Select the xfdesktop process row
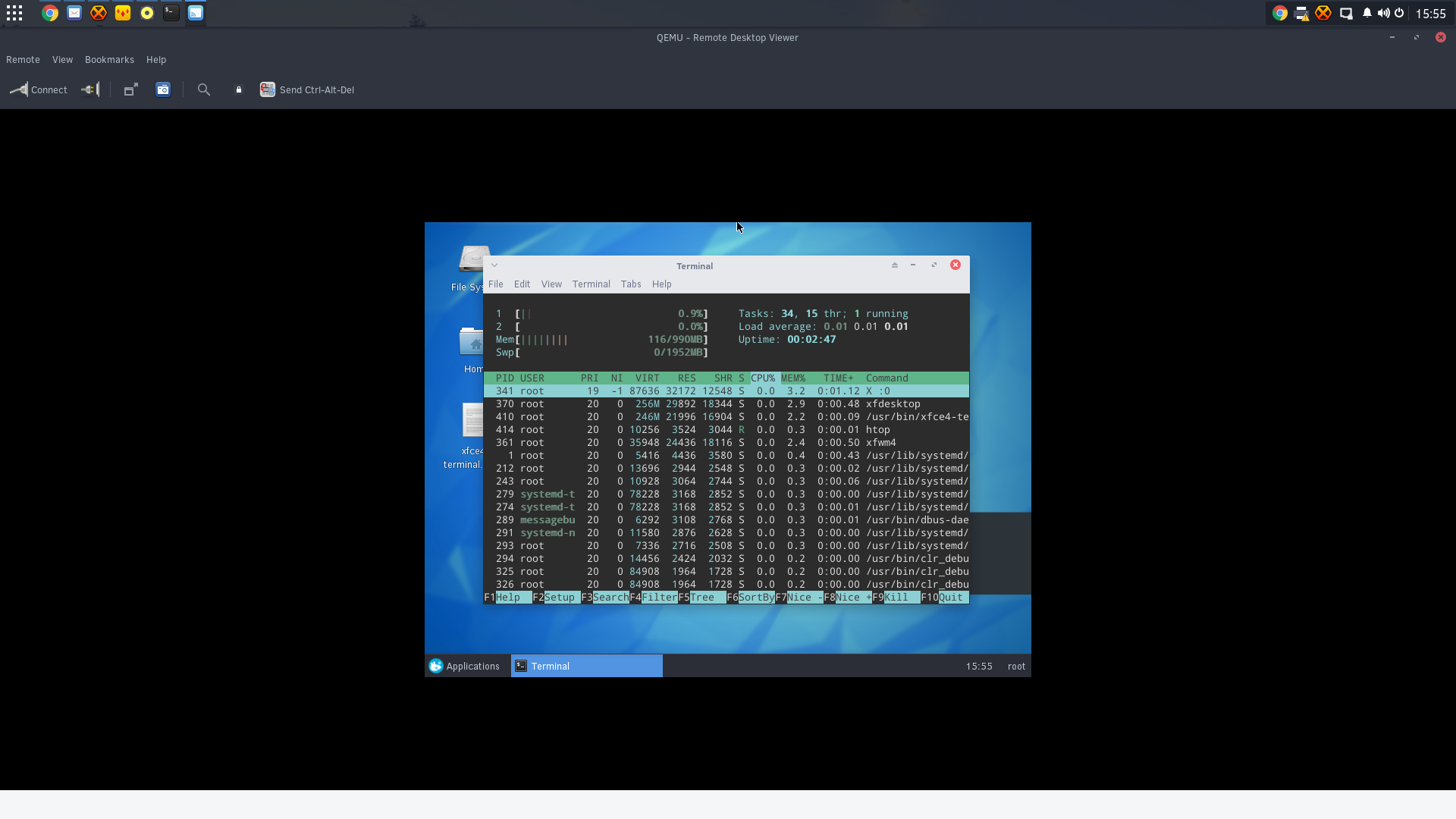Image resolution: width=1456 pixels, height=819 pixels. pos(726,404)
